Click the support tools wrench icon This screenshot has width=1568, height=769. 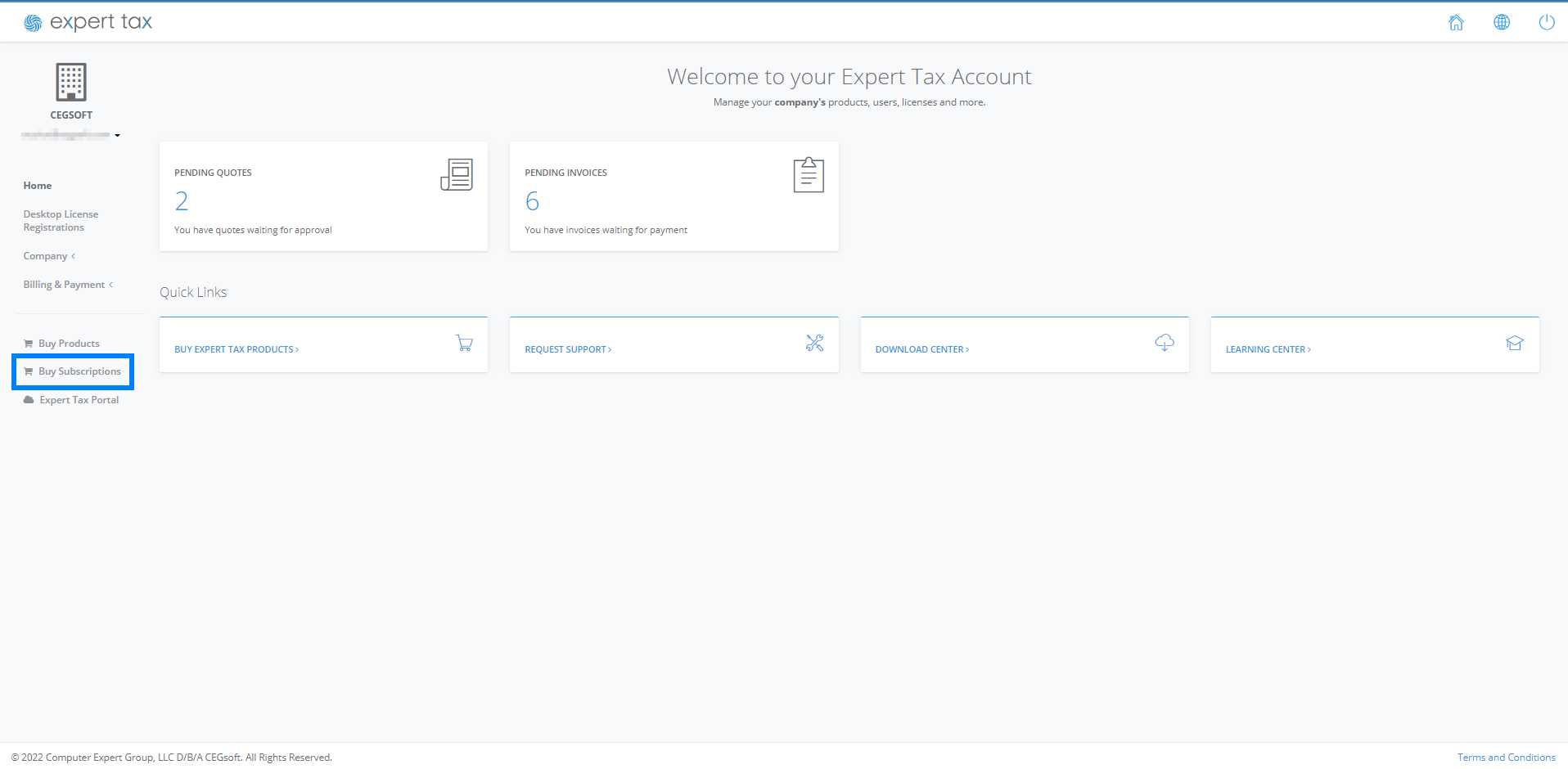pos(814,343)
